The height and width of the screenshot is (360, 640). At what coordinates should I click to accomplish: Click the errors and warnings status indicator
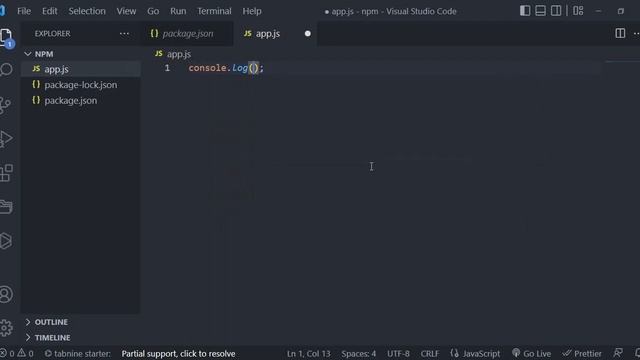coord(17,353)
